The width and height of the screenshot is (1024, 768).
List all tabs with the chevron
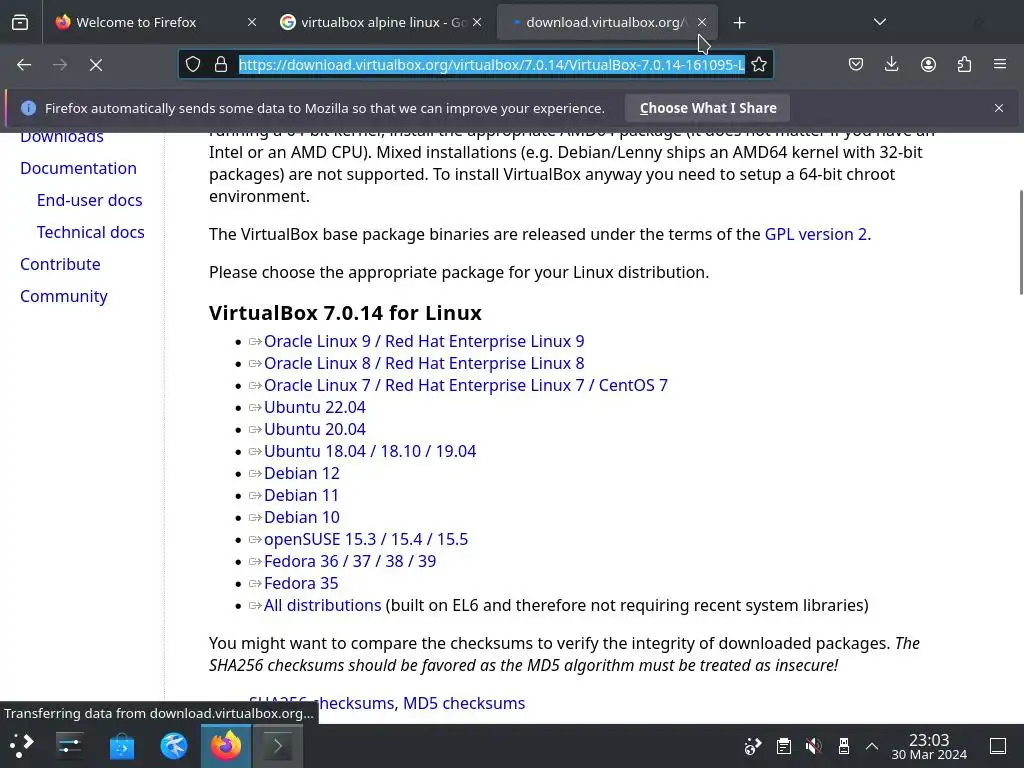[x=880, y=22]
